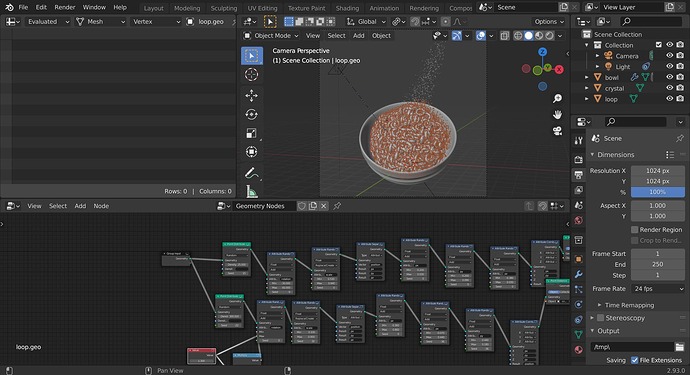Open the World properties tab
Image resolution: width=690 pixels, height=375 pixels.
point(579,220)
